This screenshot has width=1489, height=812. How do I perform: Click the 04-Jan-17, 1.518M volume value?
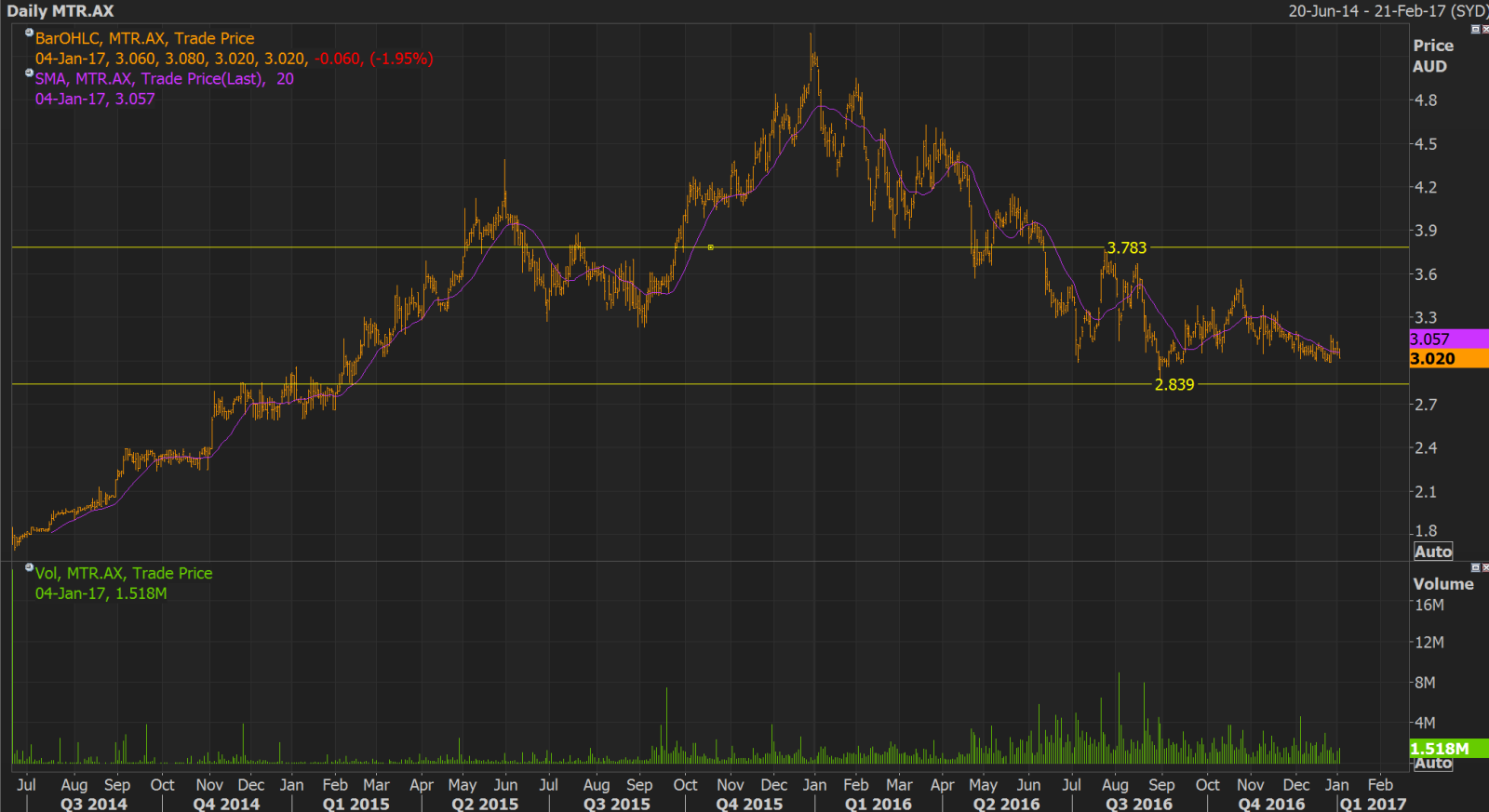click(101, 593)
